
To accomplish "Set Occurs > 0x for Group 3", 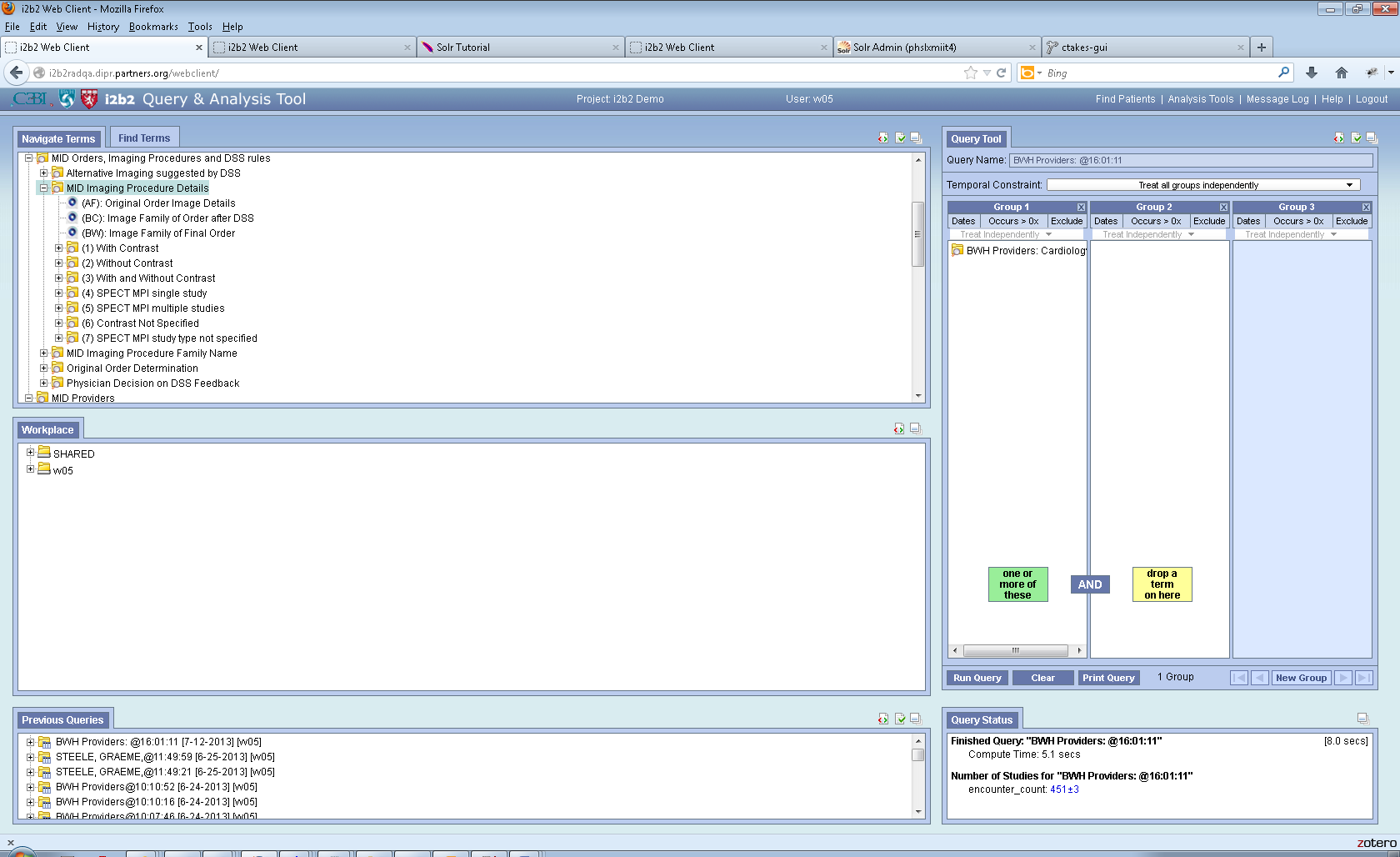I will coord(1298,221).
